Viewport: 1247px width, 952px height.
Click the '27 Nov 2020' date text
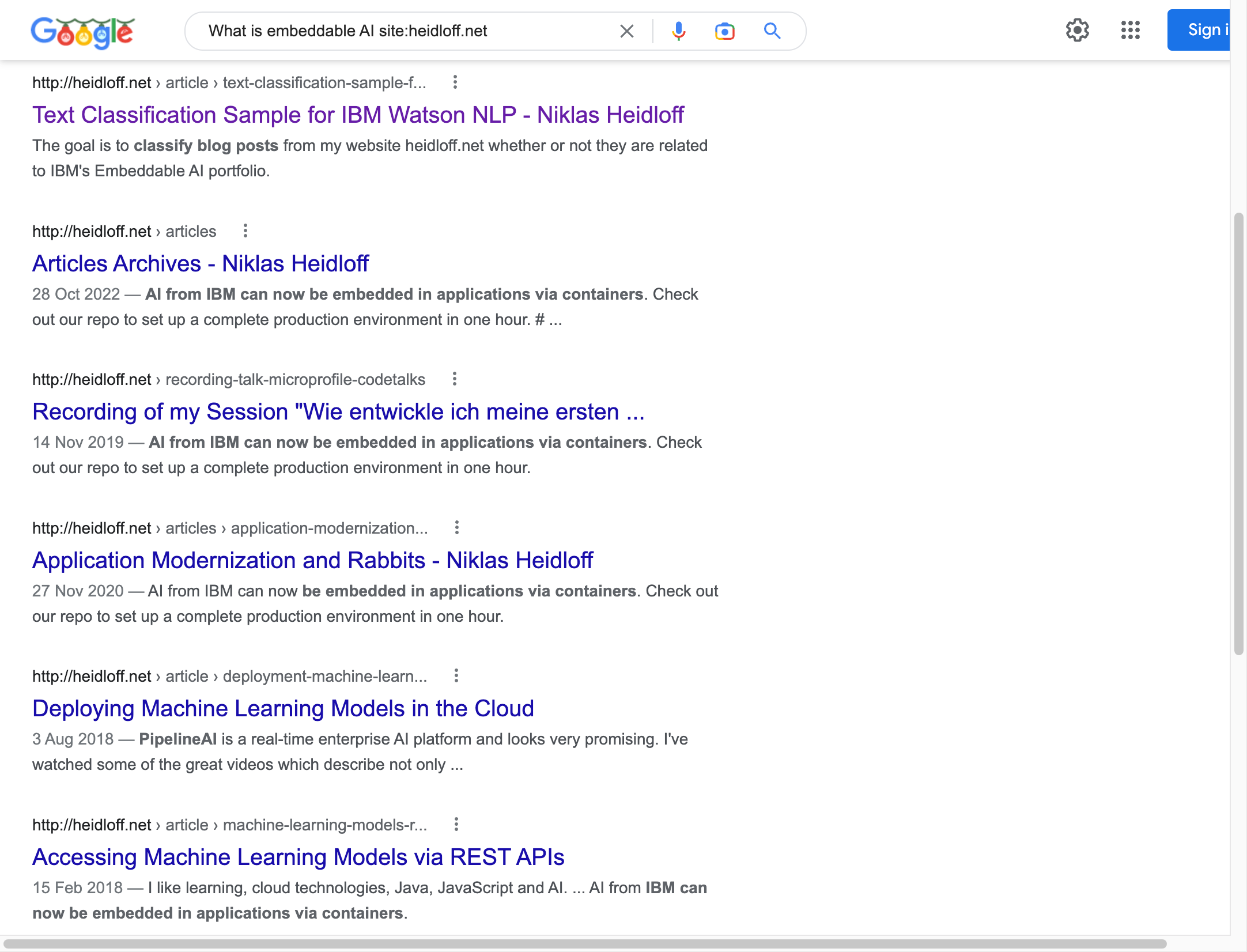coord(78,591)
